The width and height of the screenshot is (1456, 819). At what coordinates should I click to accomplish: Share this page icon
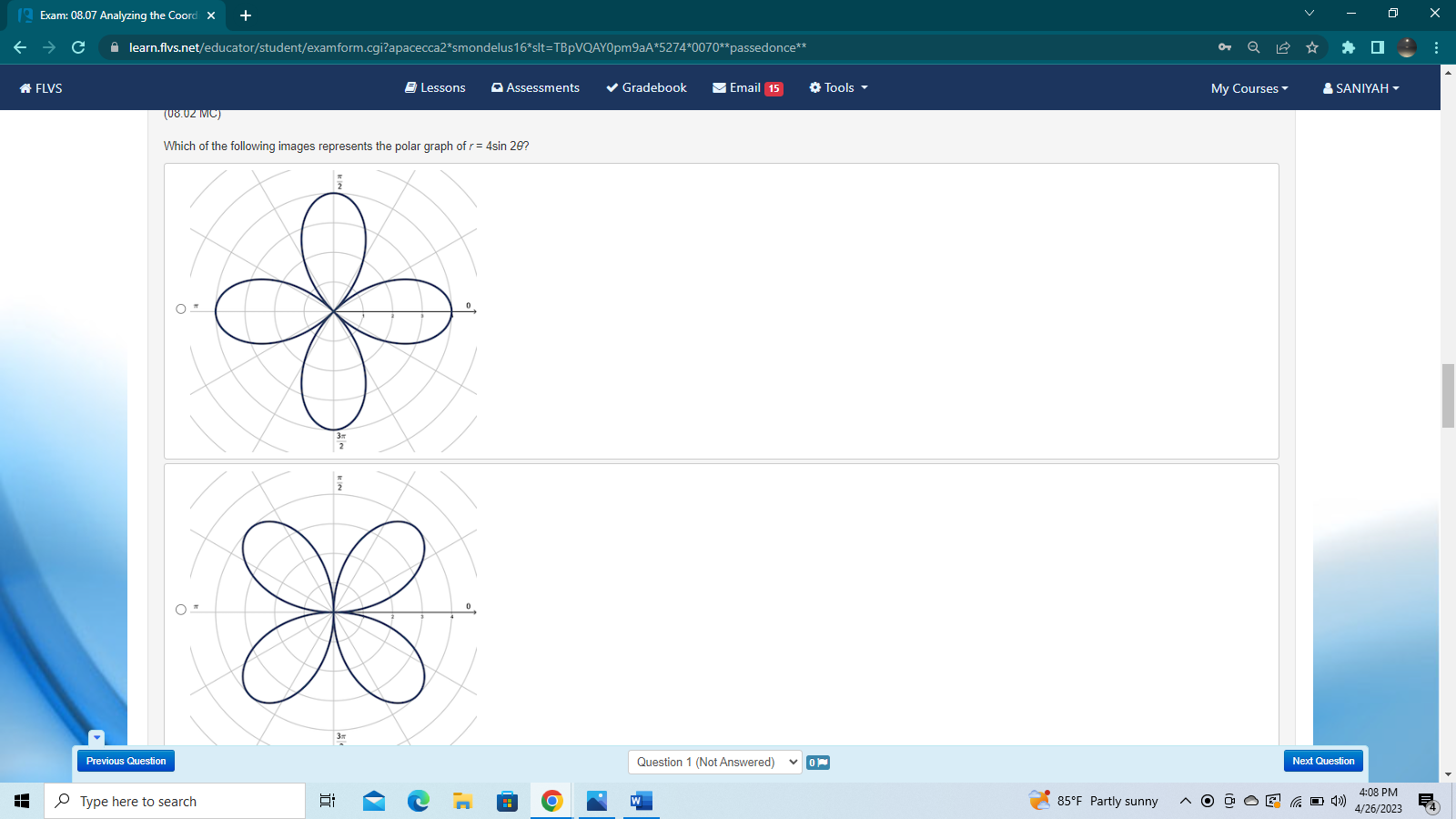point(1283,47)
